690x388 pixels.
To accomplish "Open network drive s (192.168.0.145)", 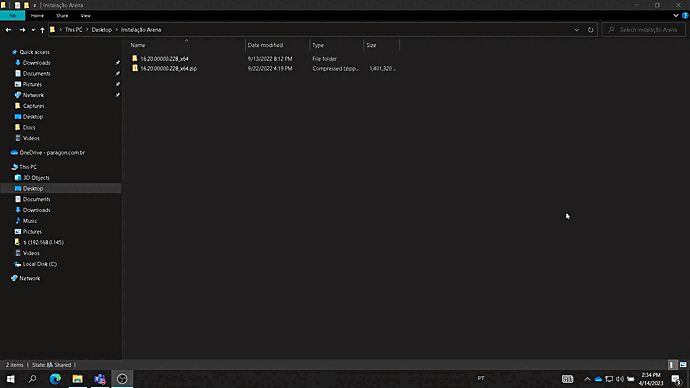I will 43,242.
